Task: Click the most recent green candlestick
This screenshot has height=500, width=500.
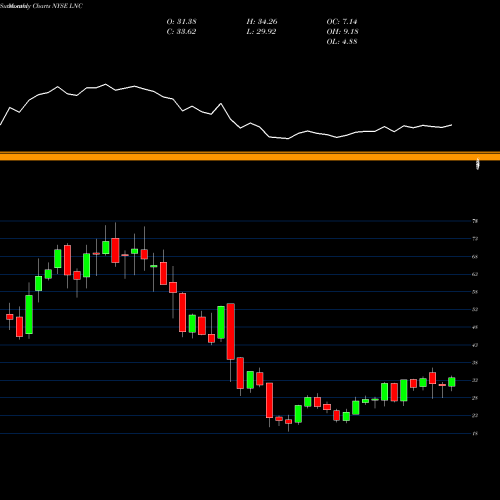Action: 452,382
